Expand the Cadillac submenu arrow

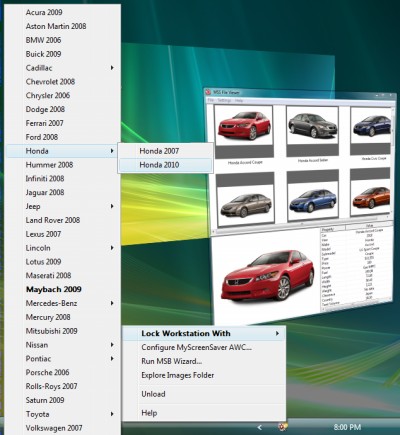point(112,68)
